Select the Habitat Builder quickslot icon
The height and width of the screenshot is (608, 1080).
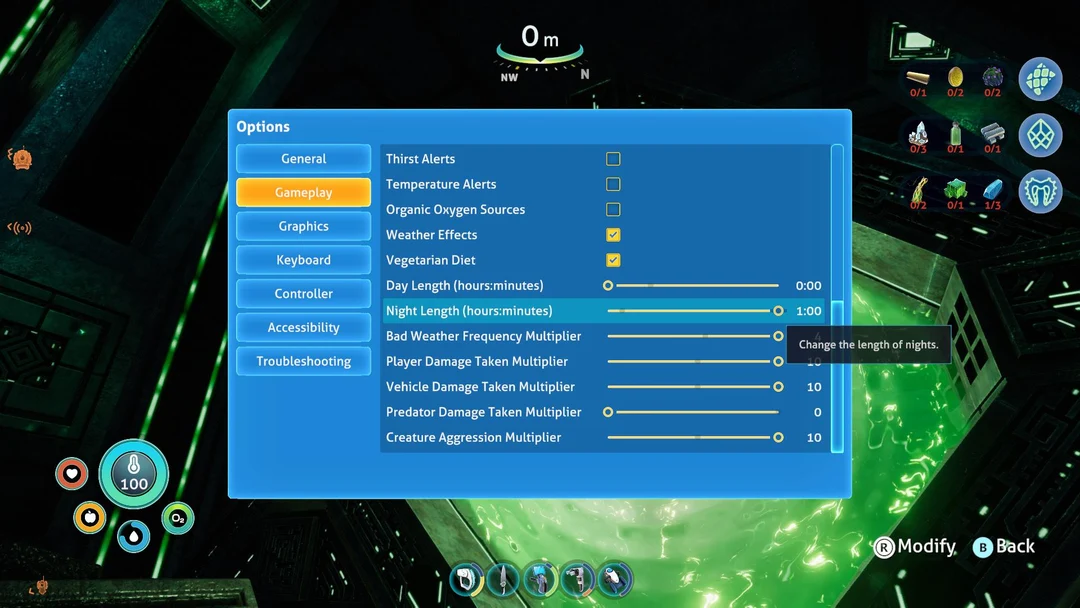[540, 578]
